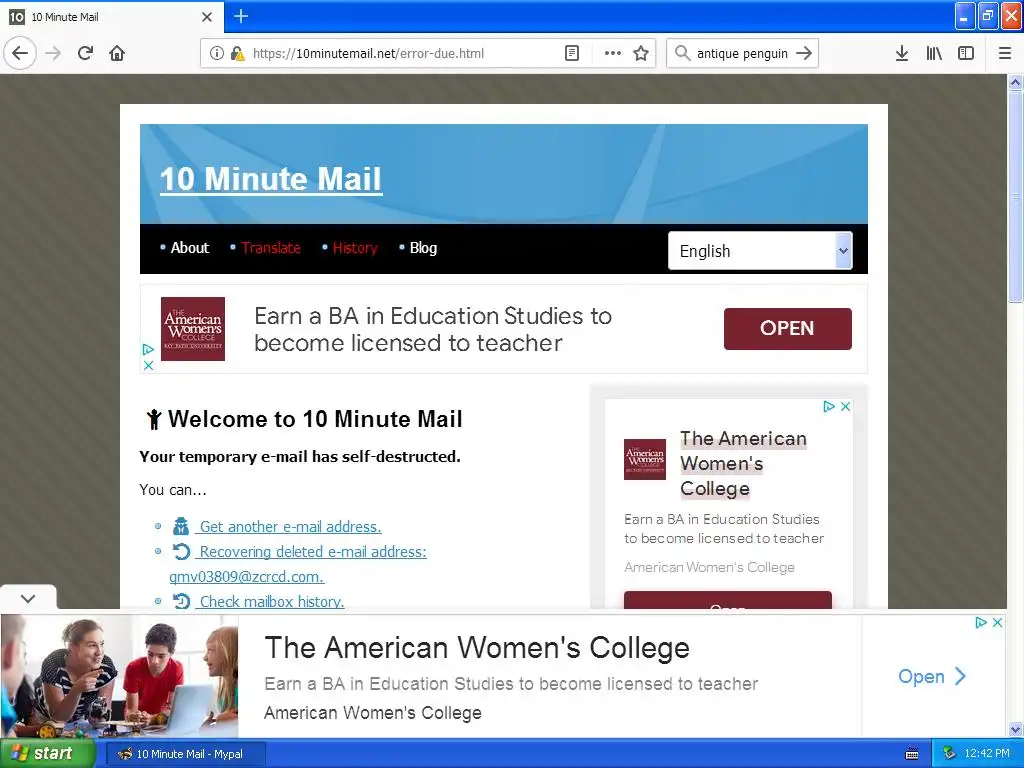Click American Women's College logo in banner ad
This screenshot has height=768, width=1024.
click(x=193, y=328)
